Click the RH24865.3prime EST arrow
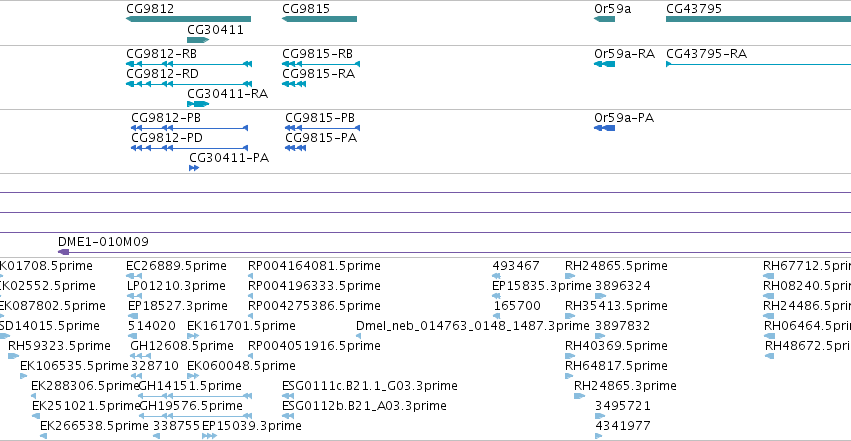The width and height of the screenshot is (851, 441). tap(580, 396)
